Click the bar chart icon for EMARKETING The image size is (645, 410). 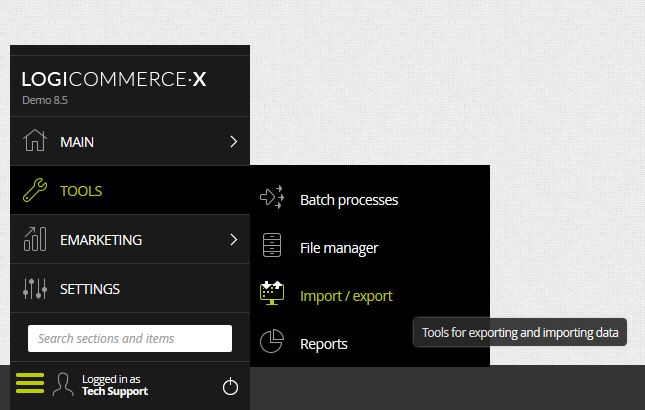(x=35, y=239)
